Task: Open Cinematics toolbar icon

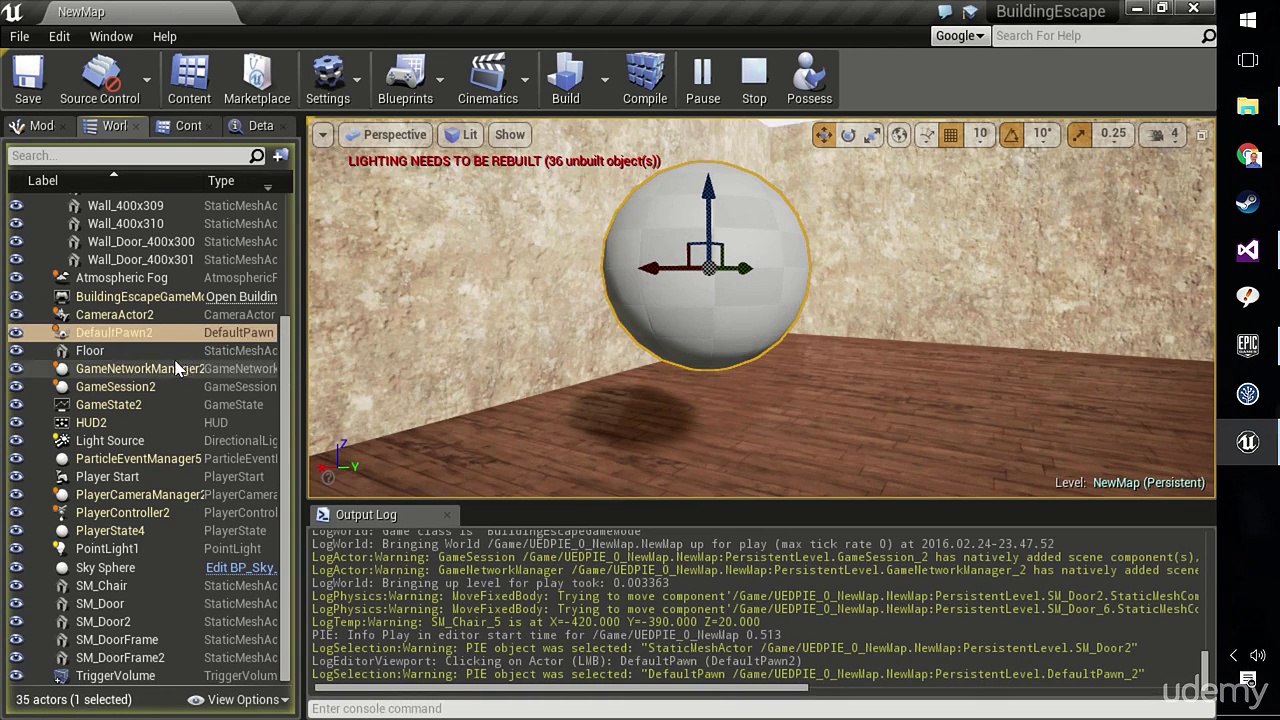Action: [488, 80]
